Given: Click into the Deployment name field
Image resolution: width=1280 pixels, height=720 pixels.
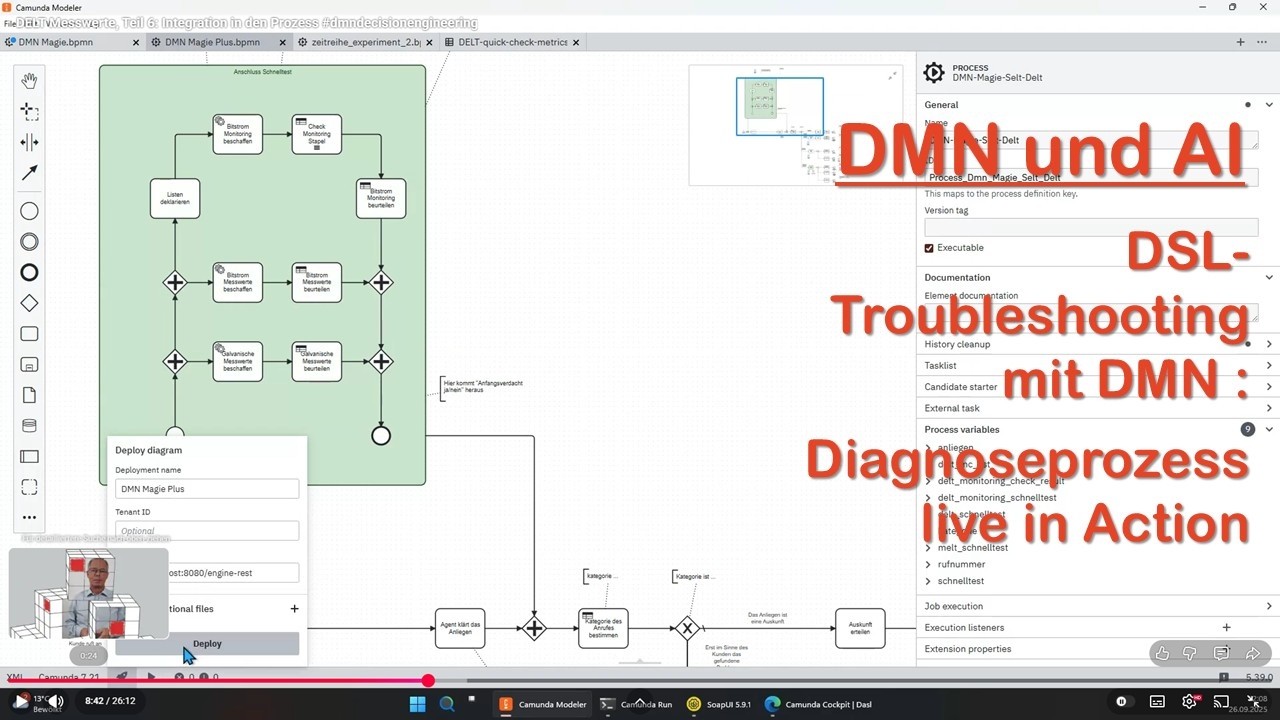Looking at the screenshot, I should [207, 489].
